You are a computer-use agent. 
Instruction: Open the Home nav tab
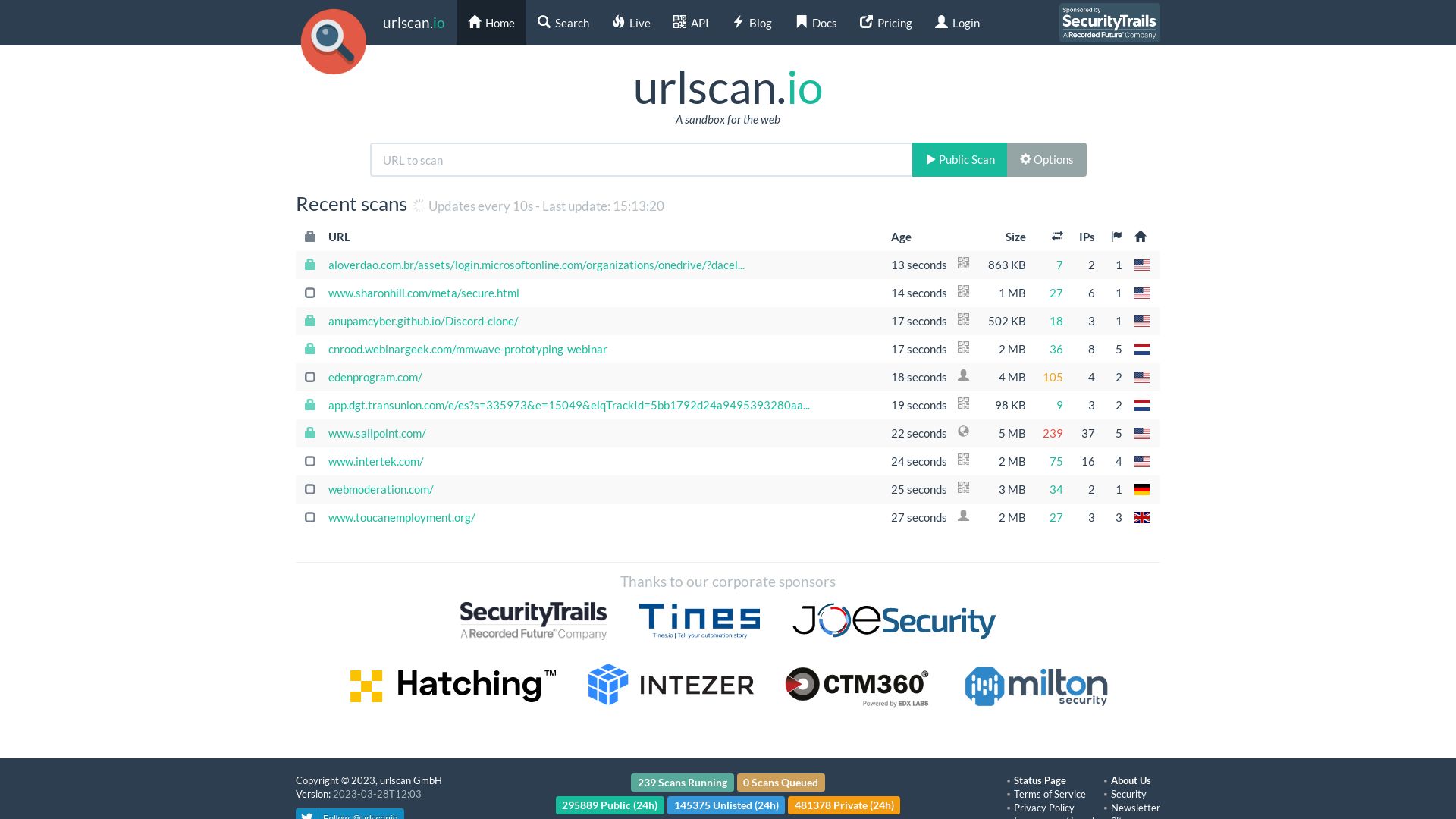491,23
